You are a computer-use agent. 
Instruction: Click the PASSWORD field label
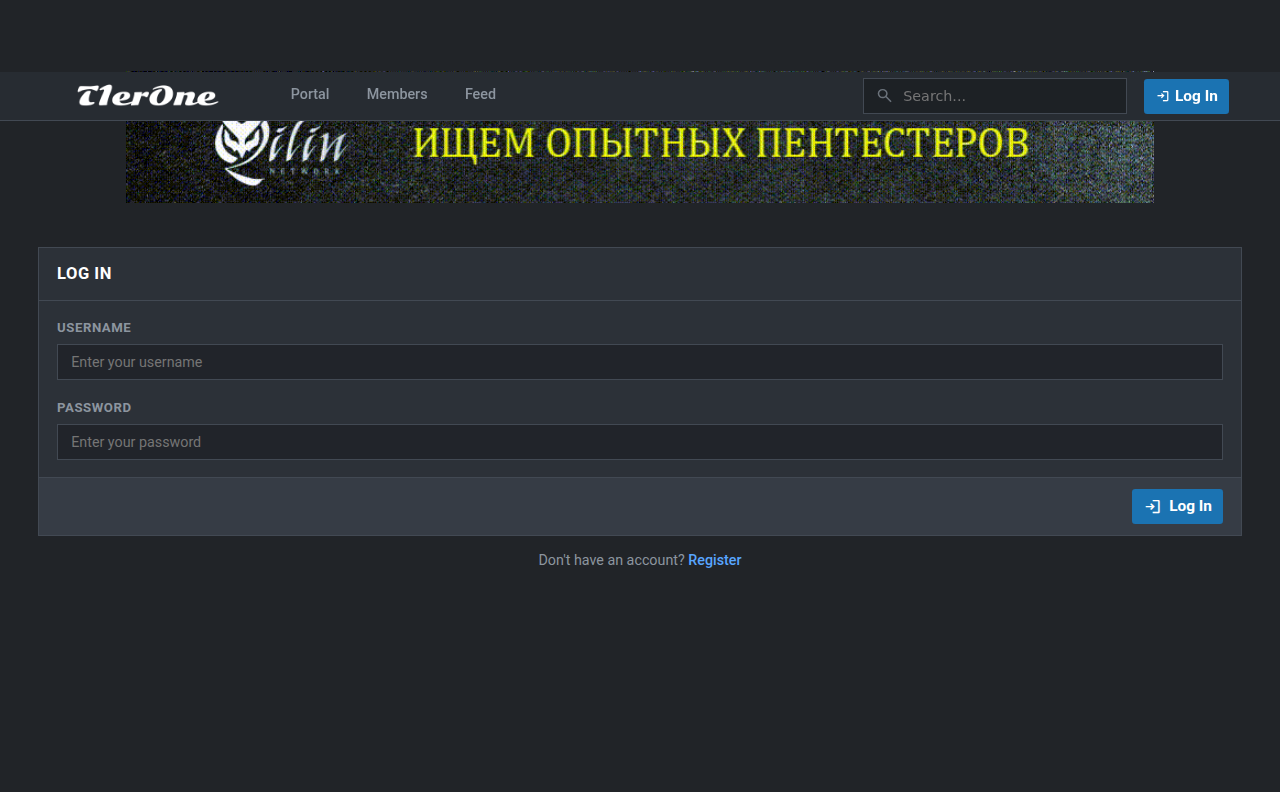94,408
